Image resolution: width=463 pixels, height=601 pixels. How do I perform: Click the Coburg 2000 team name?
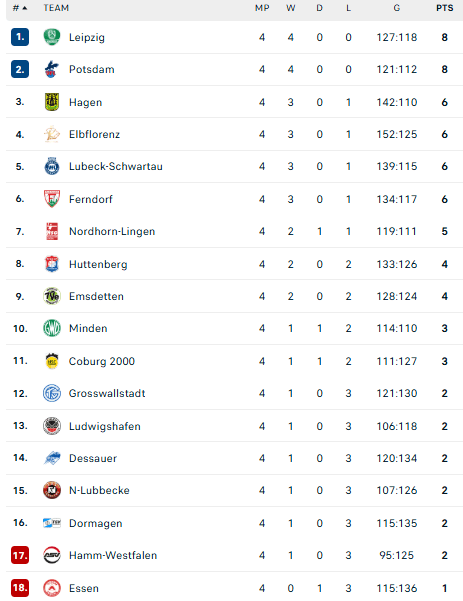(x=102, y=361)
